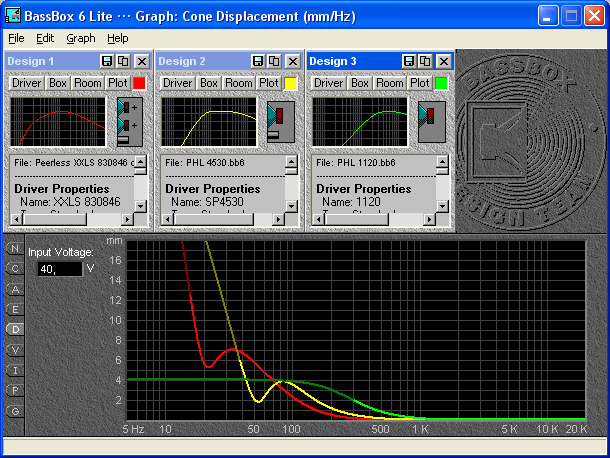610x458 pixels.
Task: Click the Plot button in Design 2
Action: pos(268,83)
